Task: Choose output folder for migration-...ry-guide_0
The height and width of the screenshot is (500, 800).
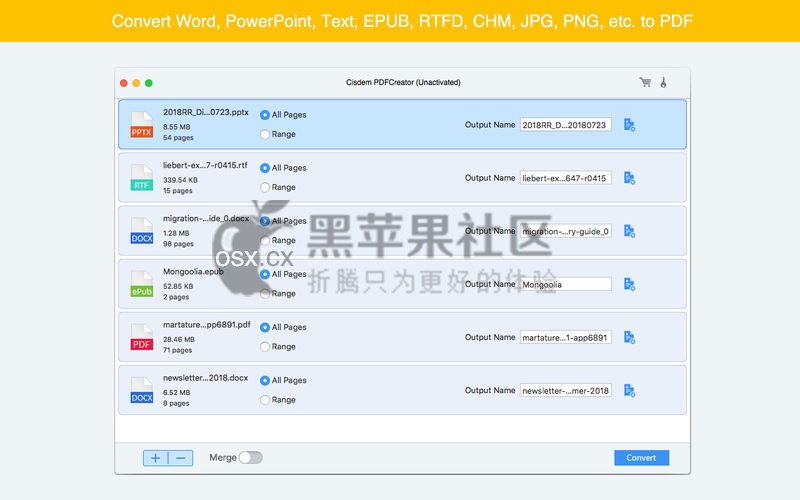Action: [630, 231]
